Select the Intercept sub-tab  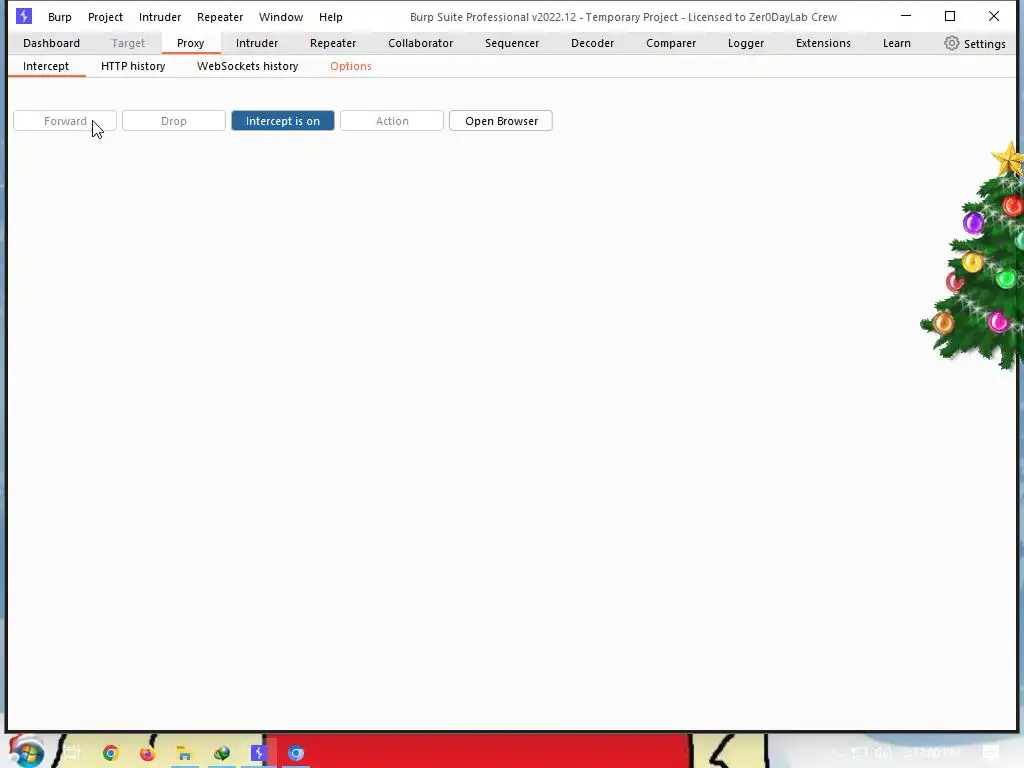click(x=46, y=66)
